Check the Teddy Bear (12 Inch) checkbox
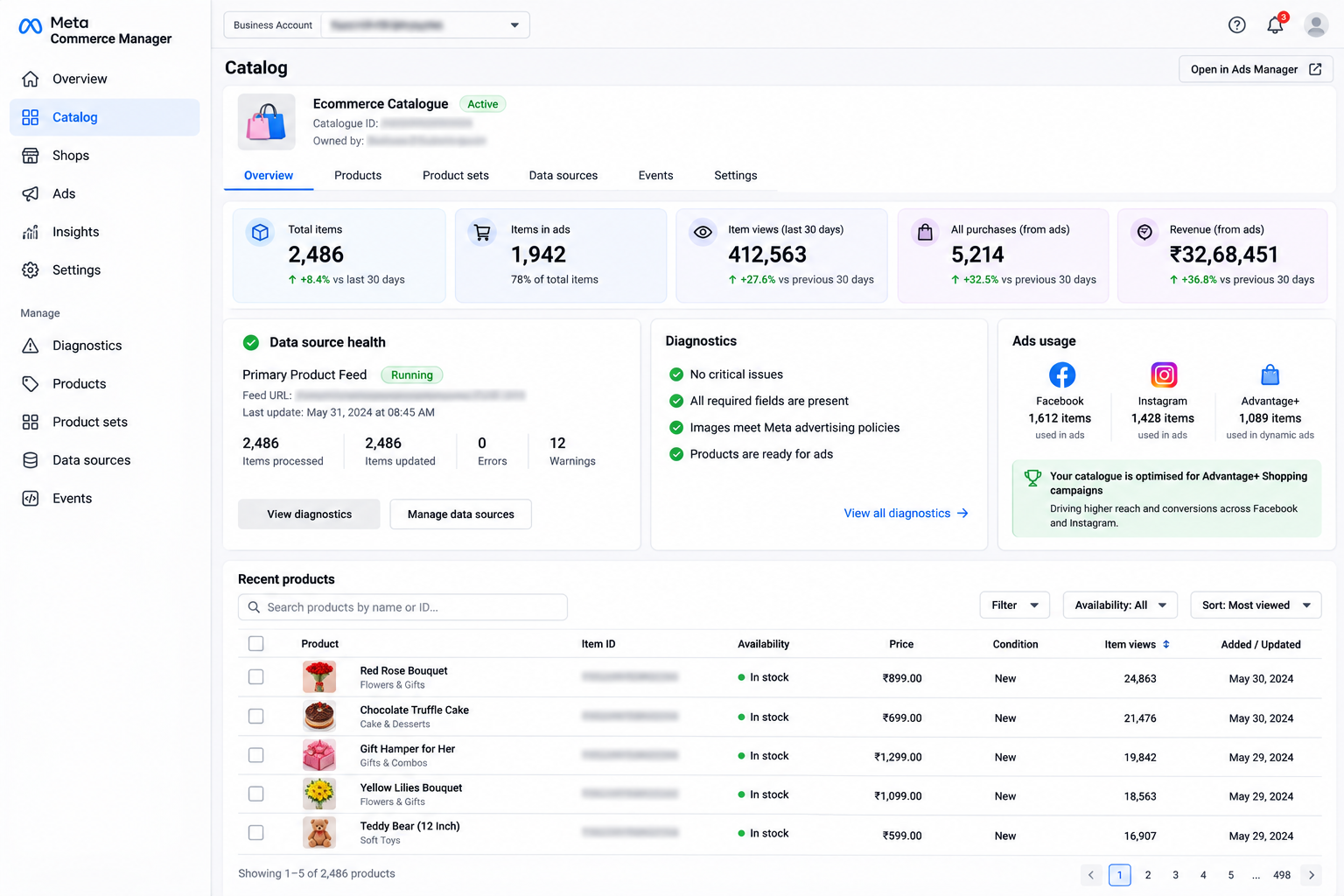The height and width of the screenshot is (896, 1344). point(255,833)
